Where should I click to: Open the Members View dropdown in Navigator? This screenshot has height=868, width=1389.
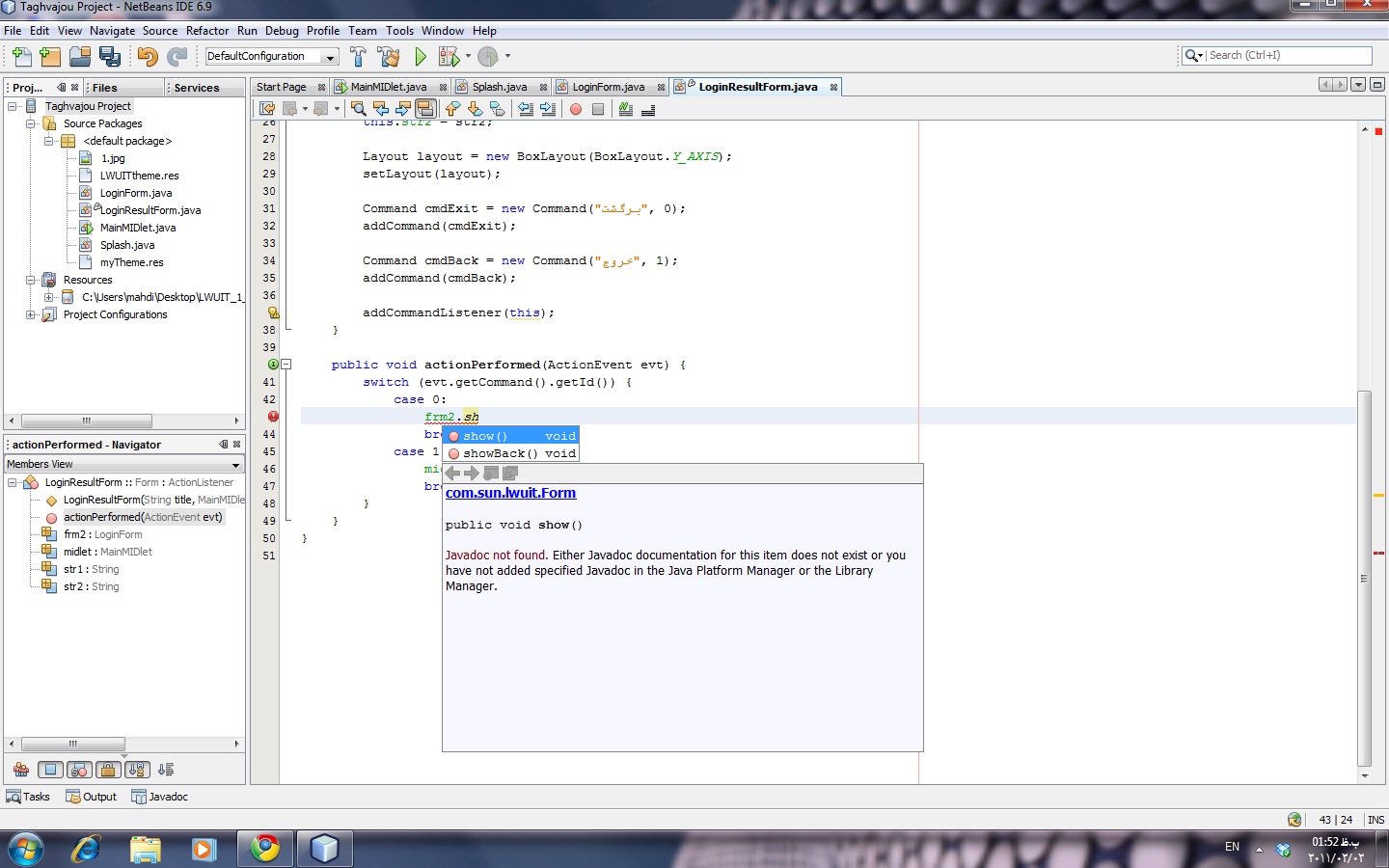(x=235, y=465)
